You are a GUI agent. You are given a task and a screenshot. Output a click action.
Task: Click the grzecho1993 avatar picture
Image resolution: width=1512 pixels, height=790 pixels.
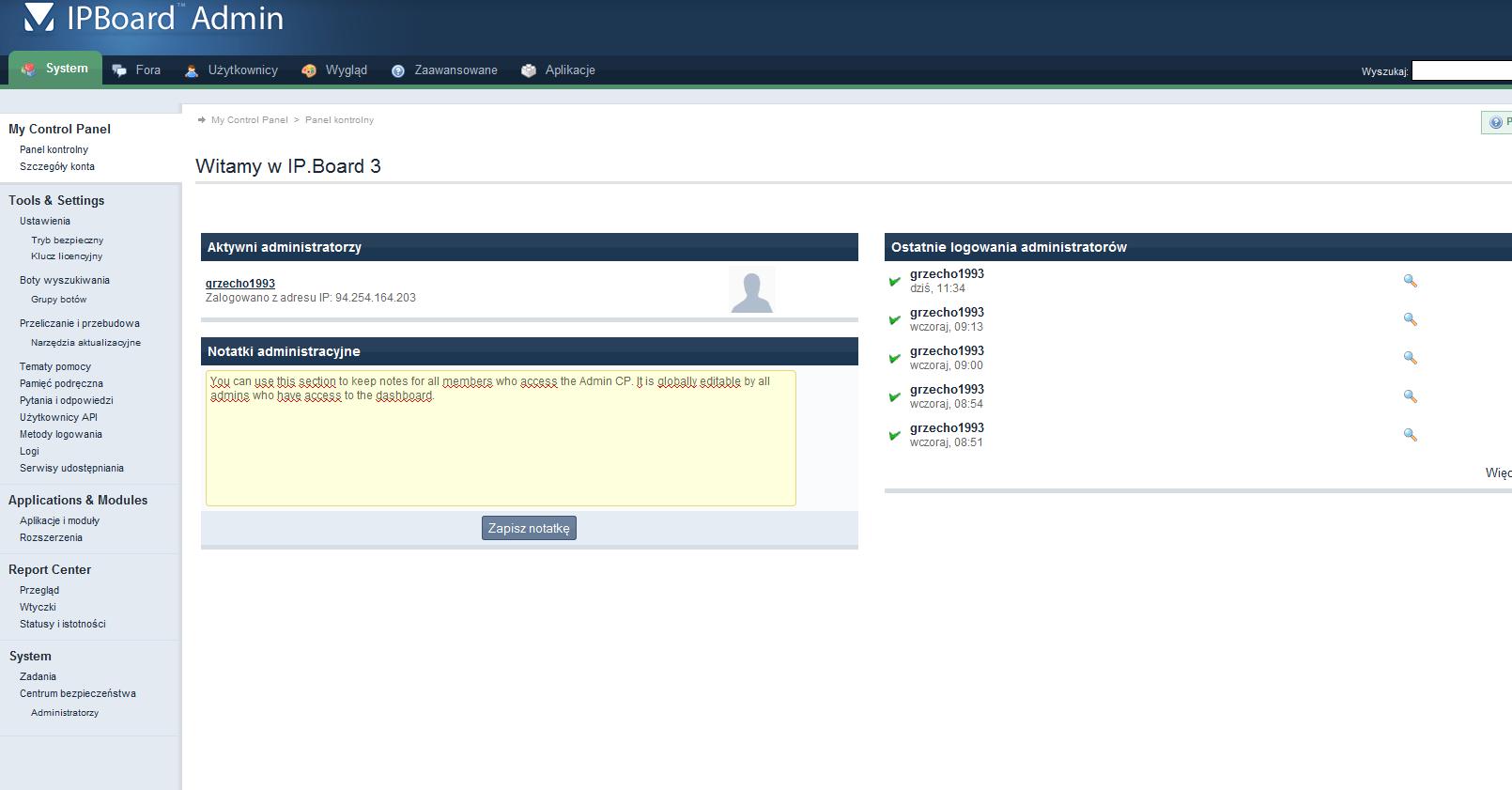pos(751,290)
